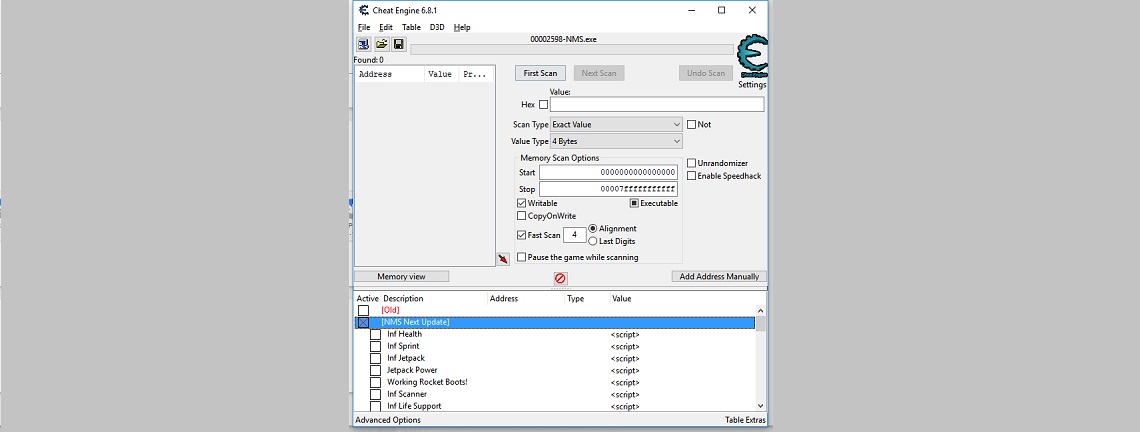The height and width of the screenshot is (432, 1140).
Task: Toggle Enable Speedhack checkbox
Action: pyautogui.click(x=691, y=176)
